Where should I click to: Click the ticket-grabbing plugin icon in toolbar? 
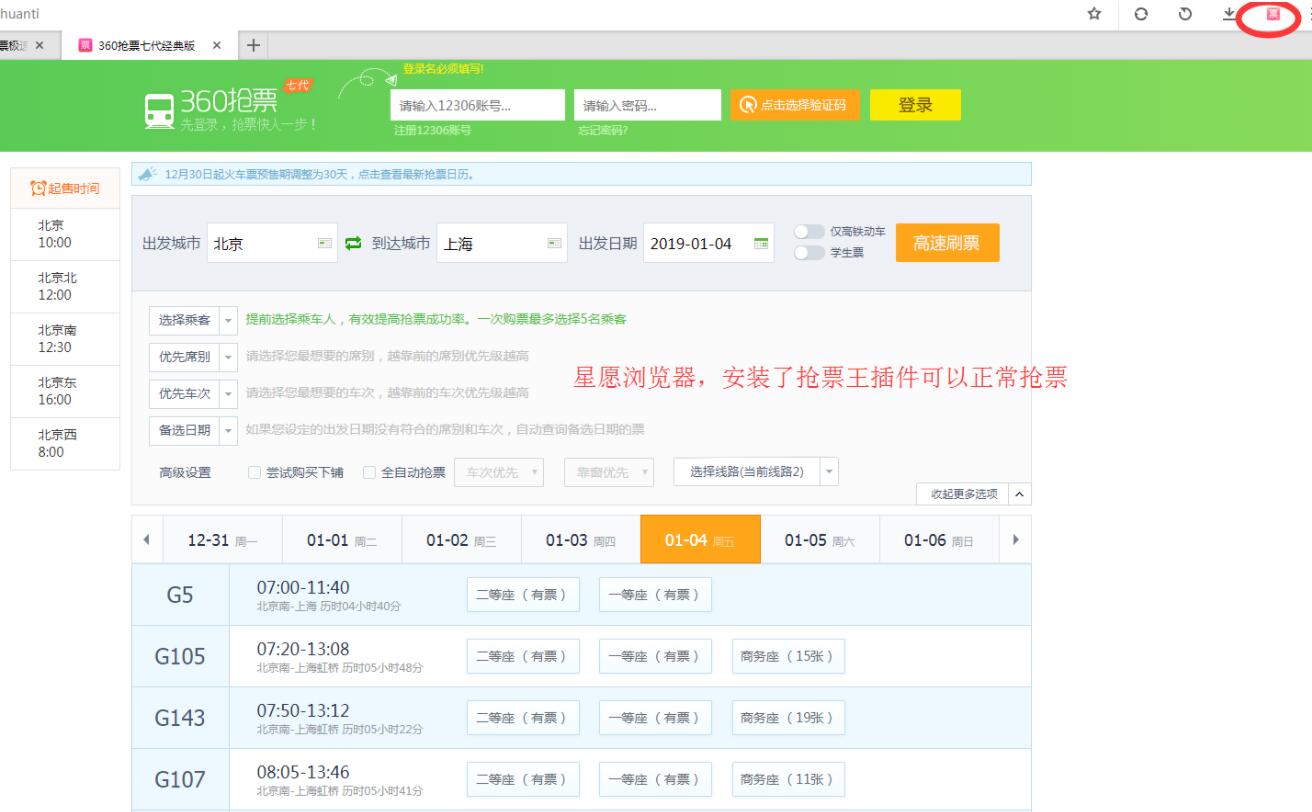[1273, 14]
